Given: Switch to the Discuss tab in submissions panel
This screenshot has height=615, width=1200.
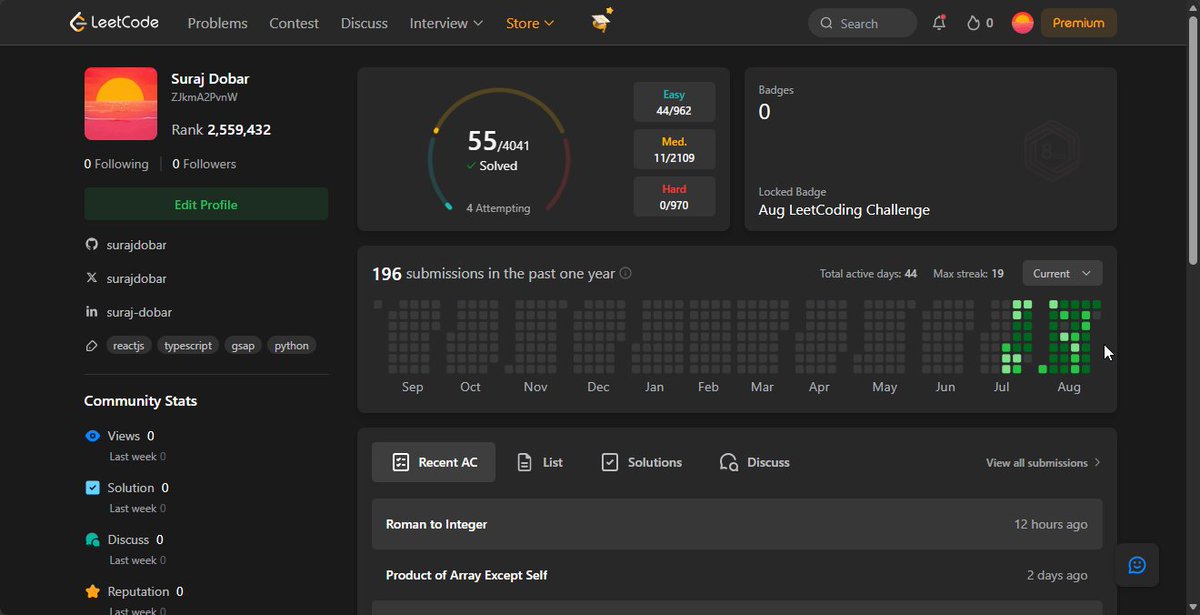Looking at the screenshot, I should coord(754,462).
